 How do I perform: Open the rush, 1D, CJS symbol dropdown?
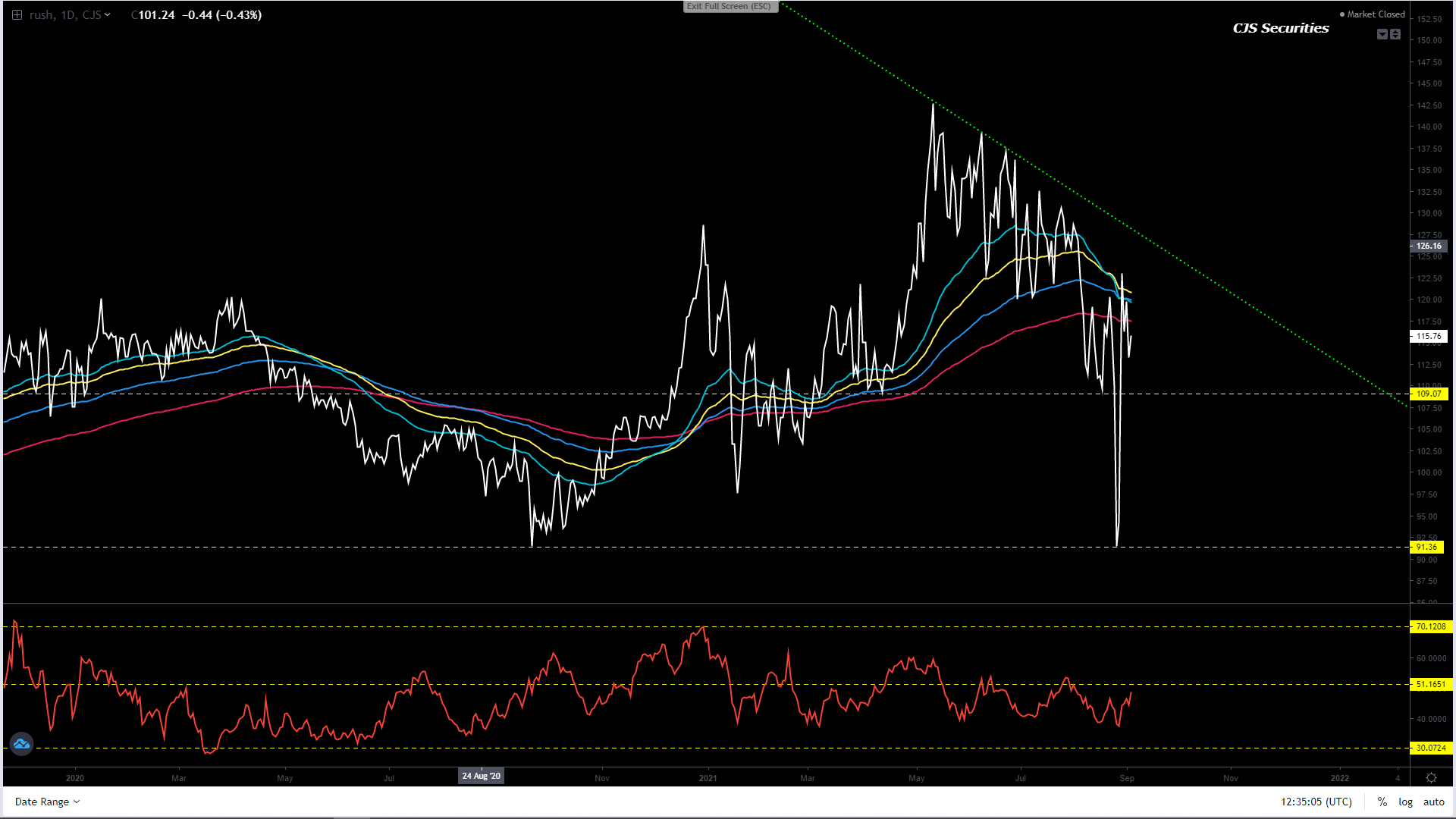(70, 14)
